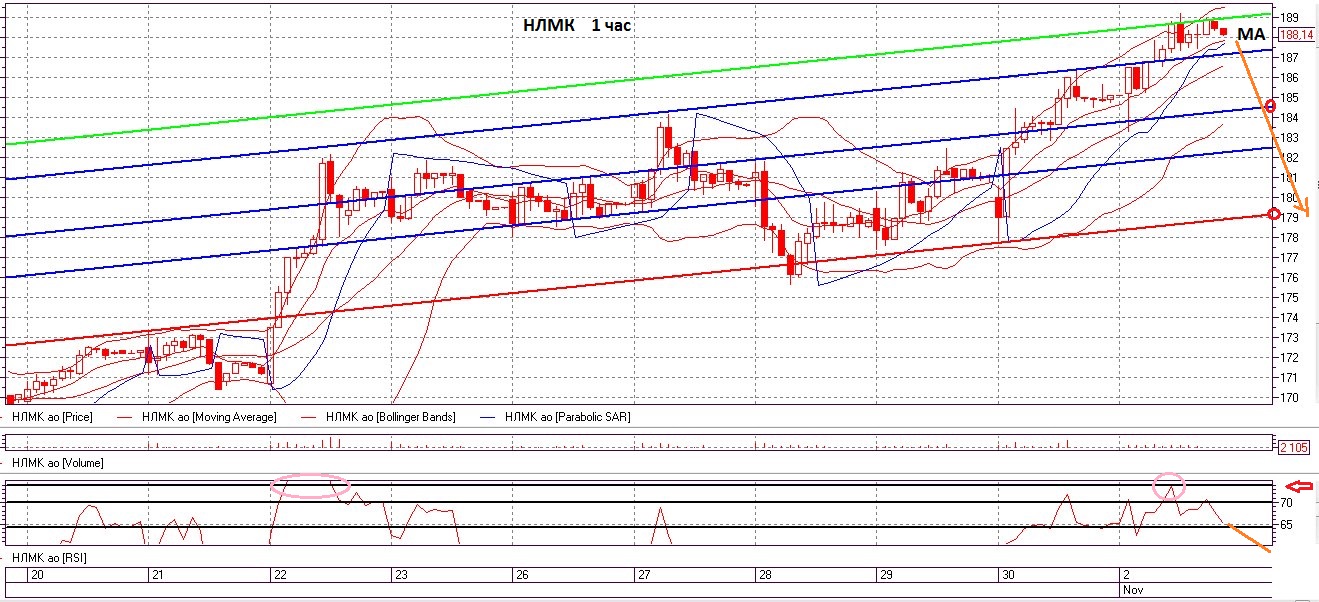
Task: Click the RSI scale level 70 label
Action: [x=1286, y=502]
